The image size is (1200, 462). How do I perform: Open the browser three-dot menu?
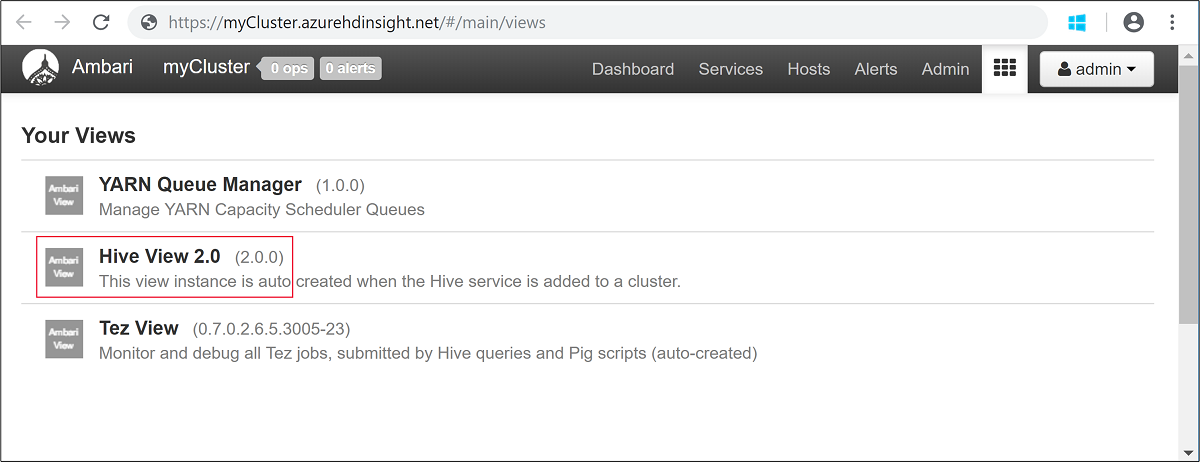[x=1172, y=22]
